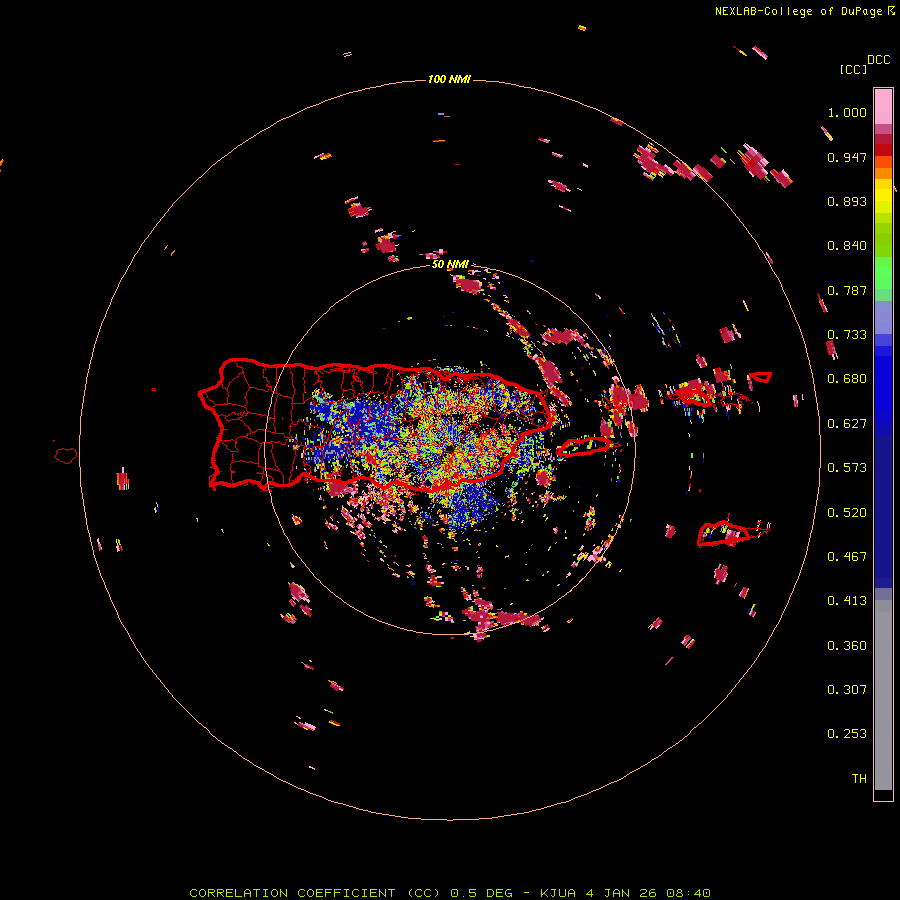Image resolution: width=900 pixels, height=900 pixels.
Task: Click the 0.840 scale value
Action: tap(847, 246)
